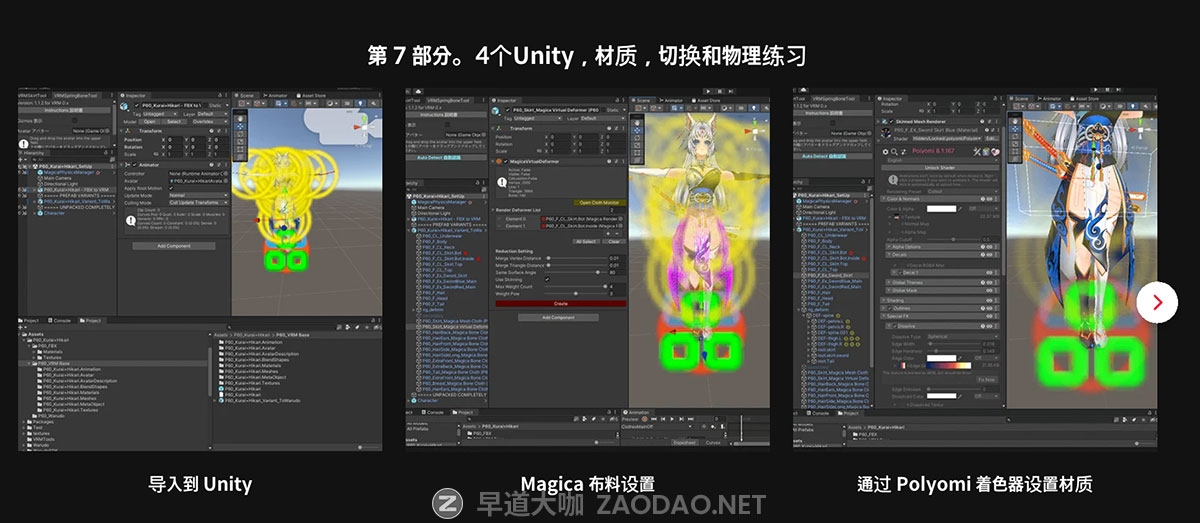Open the Edge Color gradient field

tap(949, 365)
